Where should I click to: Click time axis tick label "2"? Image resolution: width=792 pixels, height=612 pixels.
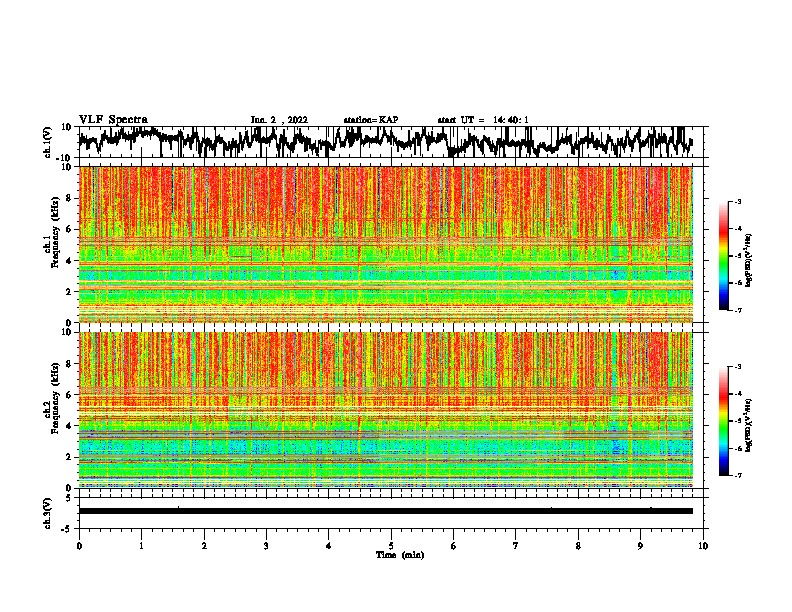click(204, 546)
